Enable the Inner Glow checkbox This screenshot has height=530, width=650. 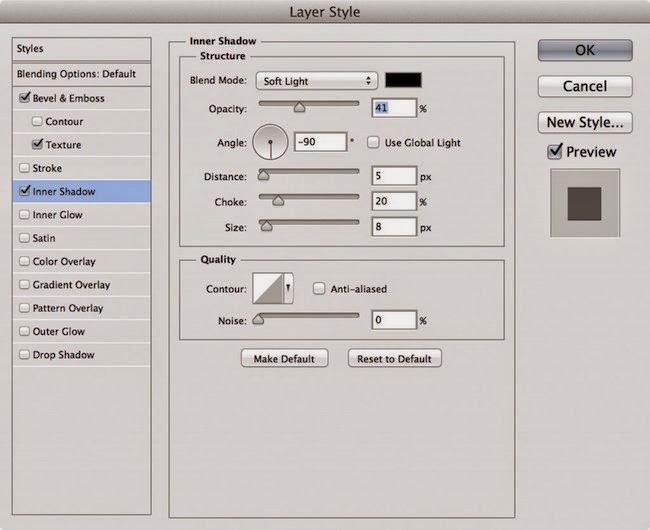pyautogui.click(x=24, y=214)
